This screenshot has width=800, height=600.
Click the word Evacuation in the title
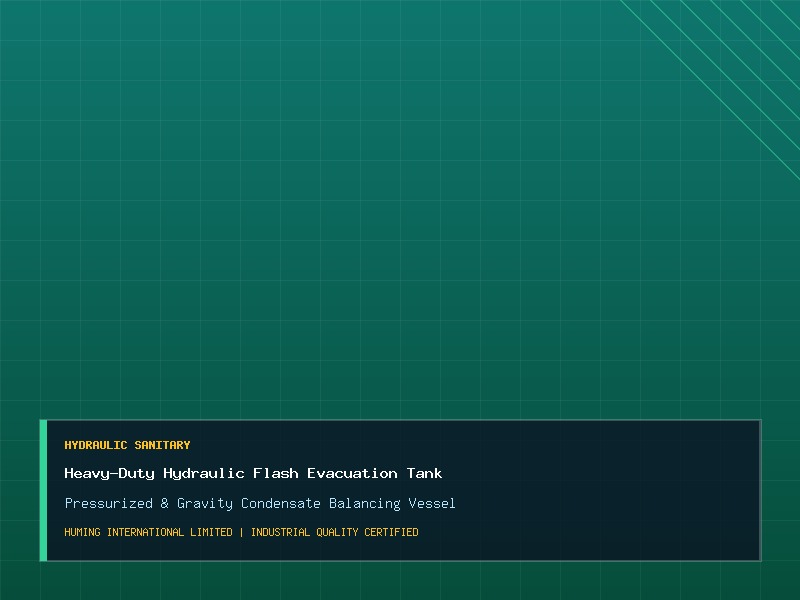tap(352, 473)
